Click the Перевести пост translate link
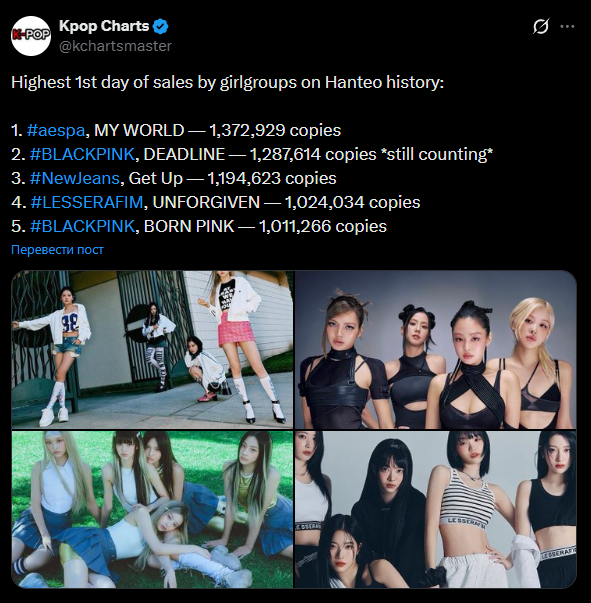 pos(57,250)
